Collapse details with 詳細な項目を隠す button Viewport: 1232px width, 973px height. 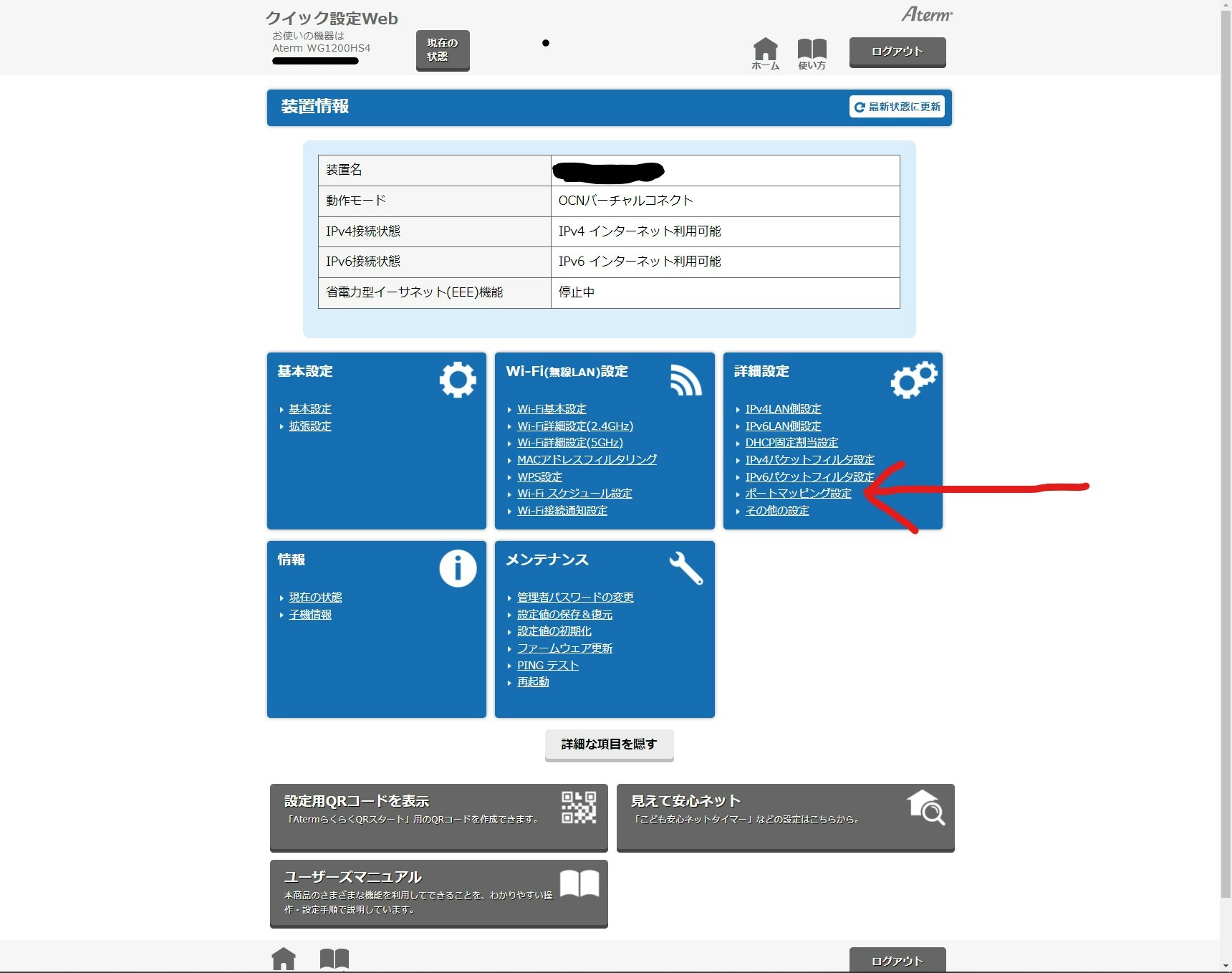[609, 745]
